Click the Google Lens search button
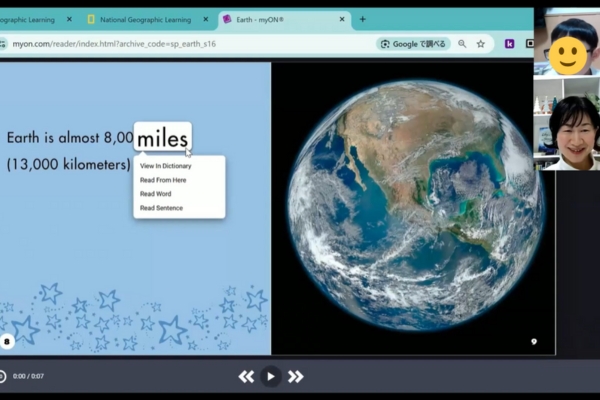 pos(413,44)
